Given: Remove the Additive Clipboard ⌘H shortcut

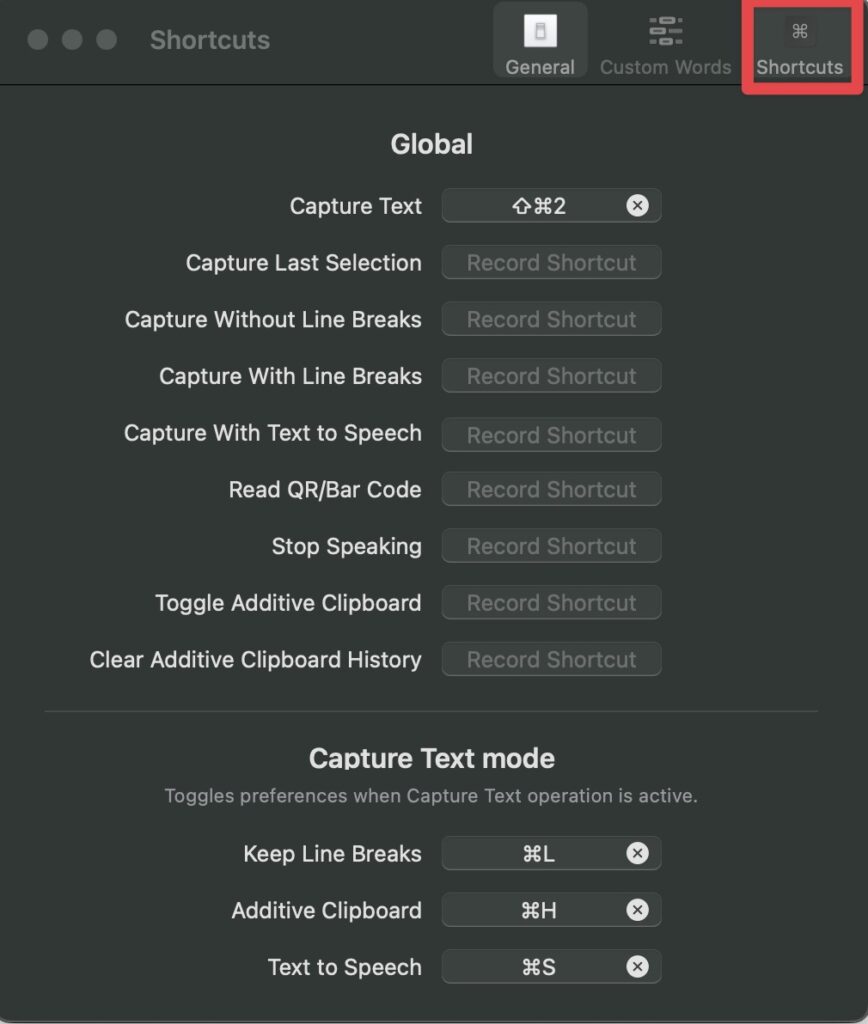Looking at the screenshot, I should 637,910.
